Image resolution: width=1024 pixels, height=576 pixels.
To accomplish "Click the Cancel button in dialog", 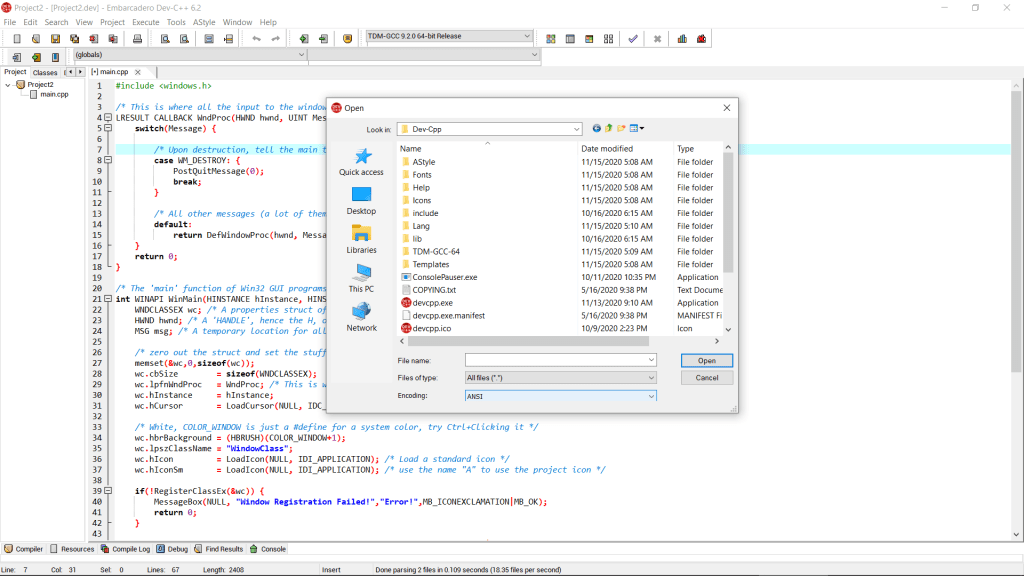I will click(x=707, y=378).
